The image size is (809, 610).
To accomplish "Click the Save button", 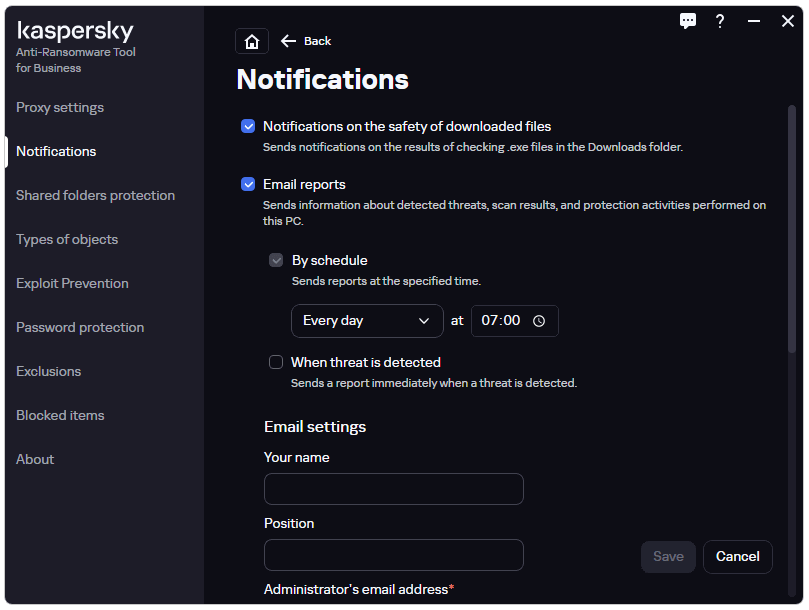I will (x=668, y=556).
